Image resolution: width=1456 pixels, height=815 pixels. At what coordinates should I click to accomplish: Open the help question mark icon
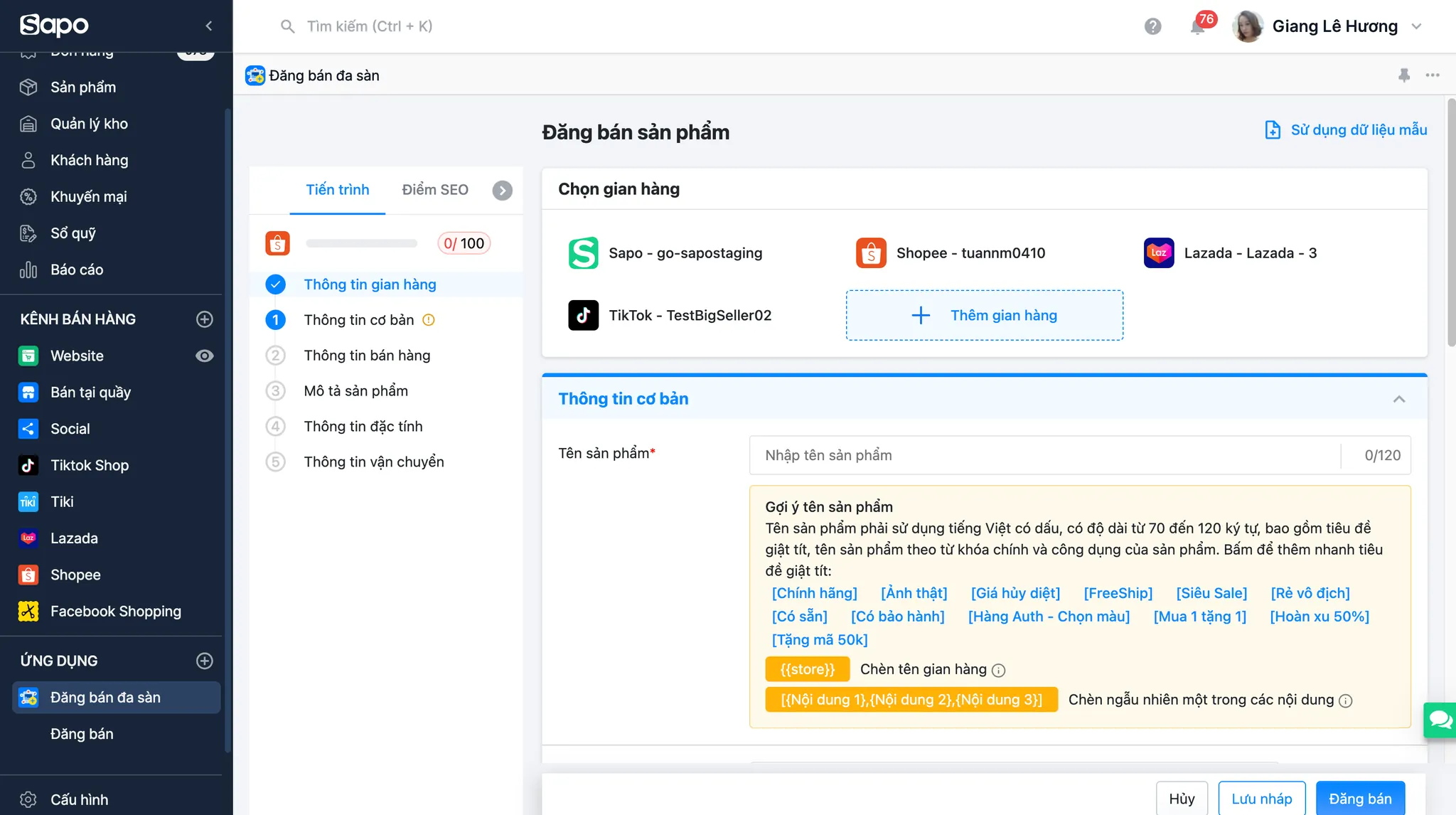tap(1152, 26)
